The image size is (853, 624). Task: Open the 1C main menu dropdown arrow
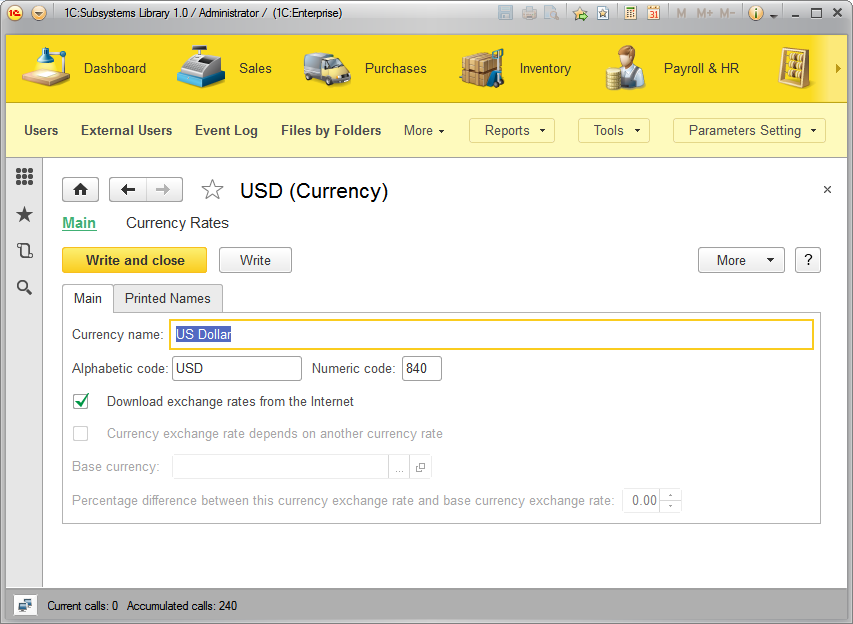click(x=39, y=13)
